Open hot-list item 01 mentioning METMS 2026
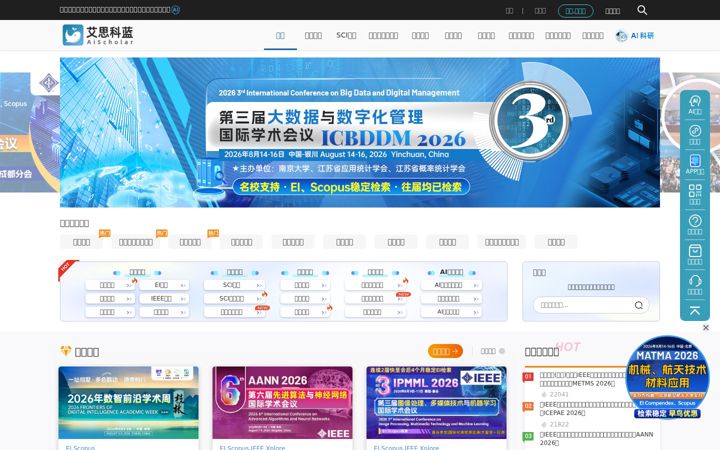The image size is (720, 450). [x=582, y=379]
